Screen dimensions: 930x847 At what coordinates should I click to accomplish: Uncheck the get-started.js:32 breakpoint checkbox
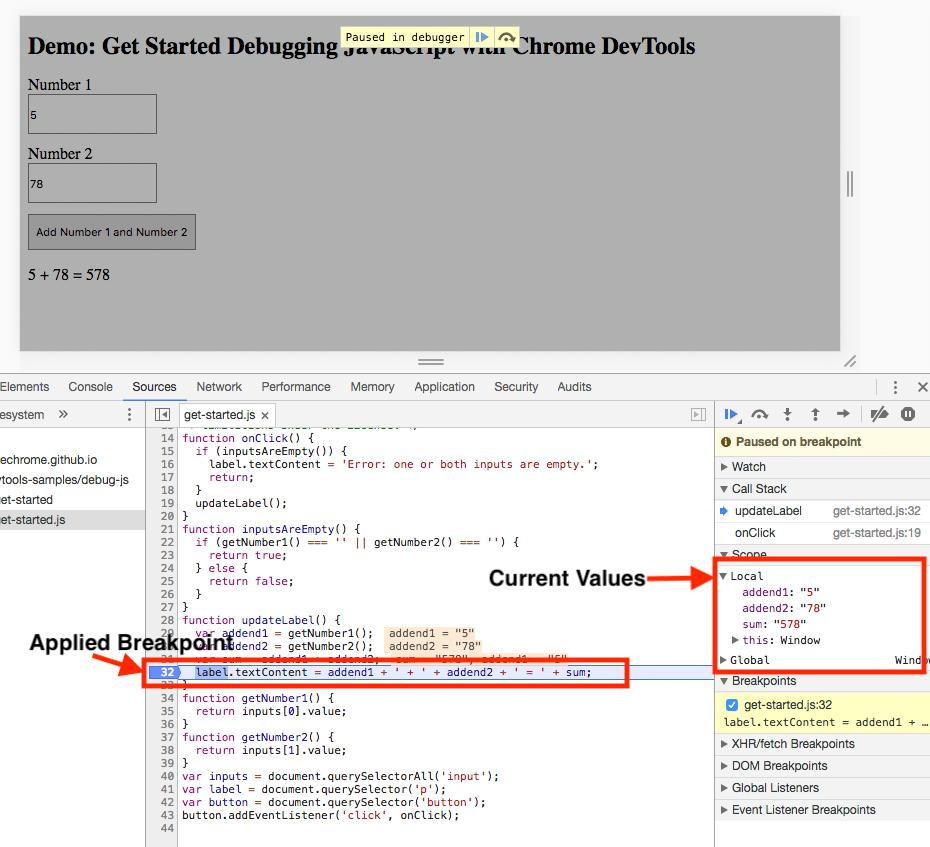tap(732, 705)
